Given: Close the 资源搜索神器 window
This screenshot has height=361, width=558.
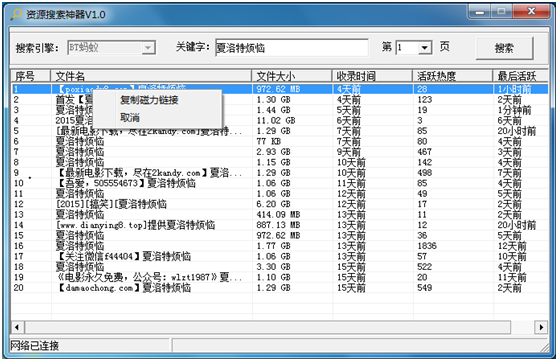Looking at the screenshot, I should click(531, 11).
